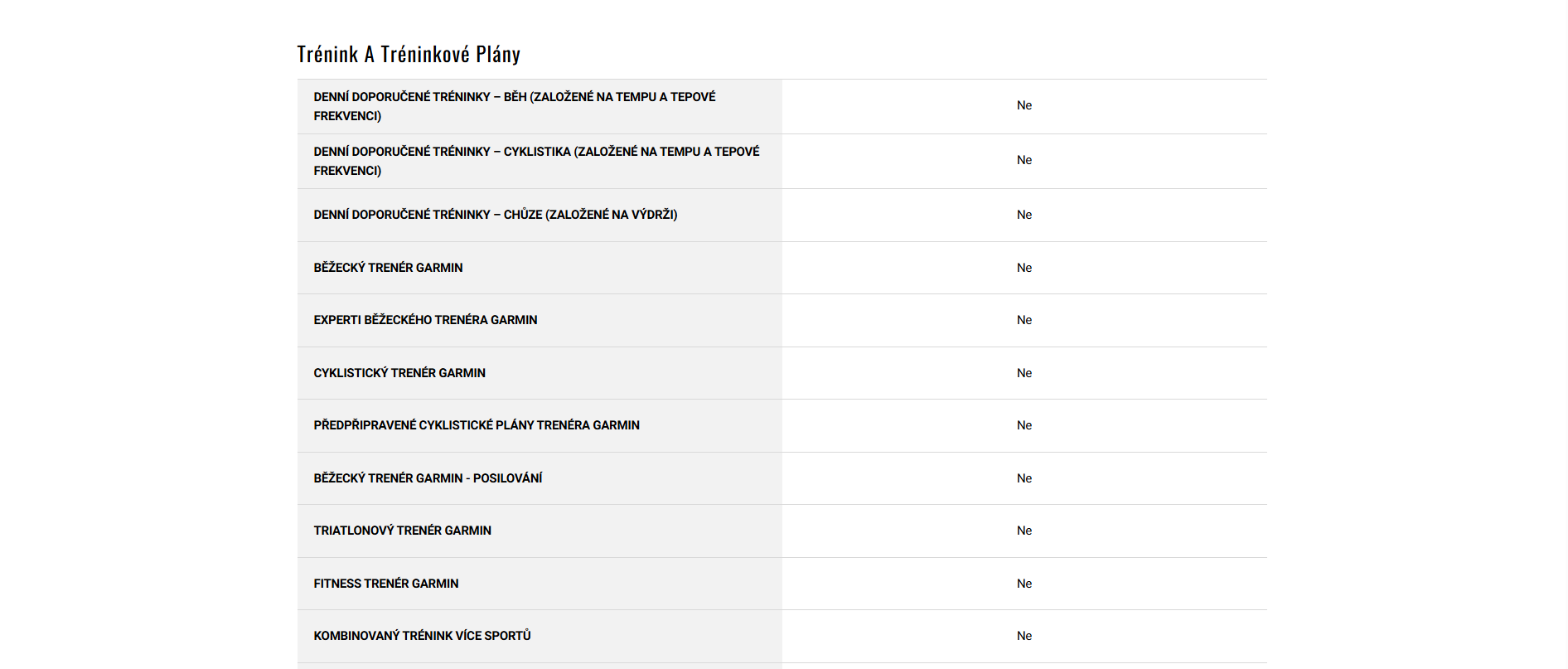Select "Ne" beside Kombinovaný trénink více sportů

[1024, 636]
